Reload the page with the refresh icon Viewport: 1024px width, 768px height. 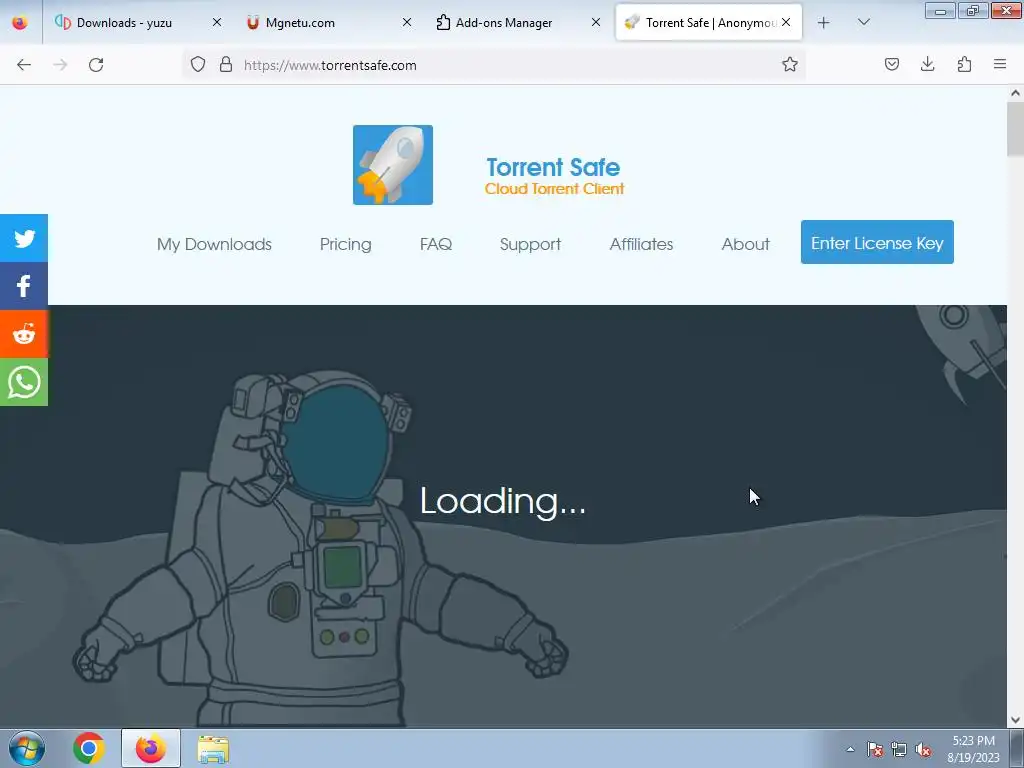coord(96,65)
